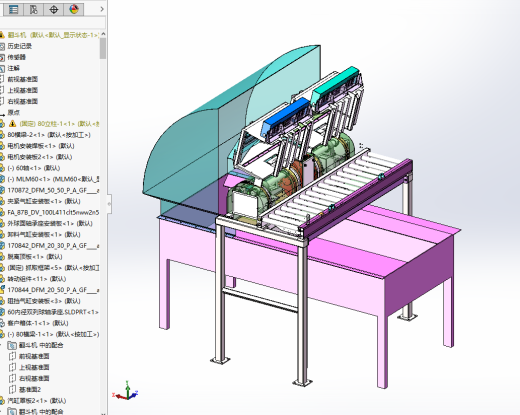This screenshot has height=415, width=520.
Task: Select the 脱离顶板<1> component
Action: [35, 257]
